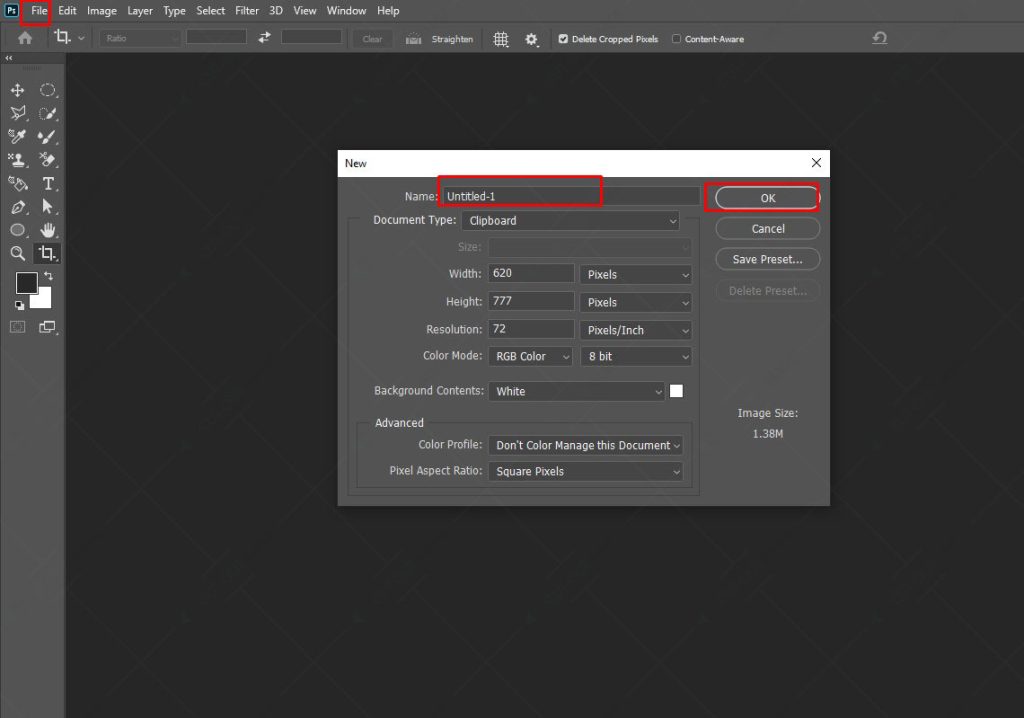
Task: Open the File menu
Action: (38, 11)
